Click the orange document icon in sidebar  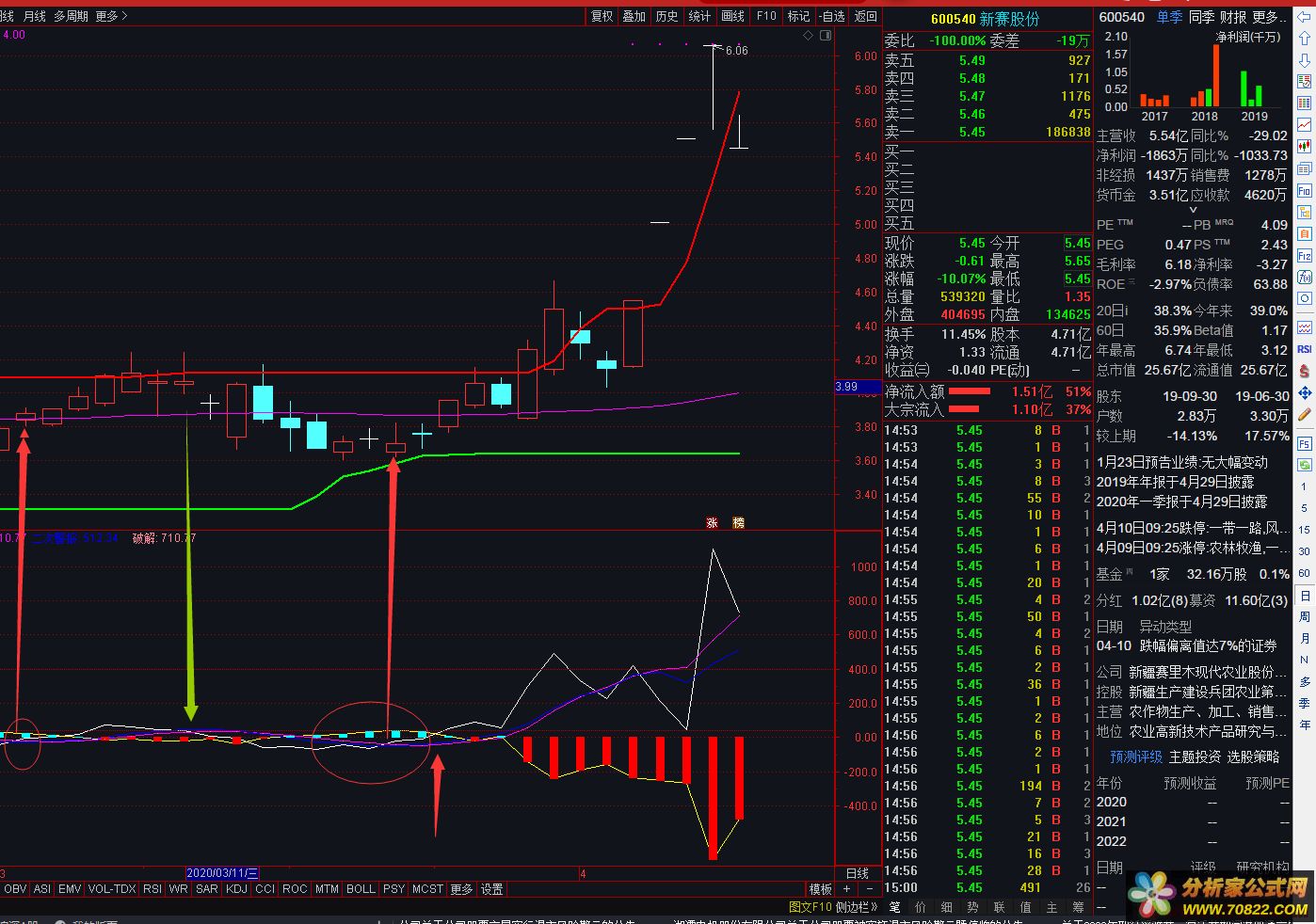(1305, 233)
